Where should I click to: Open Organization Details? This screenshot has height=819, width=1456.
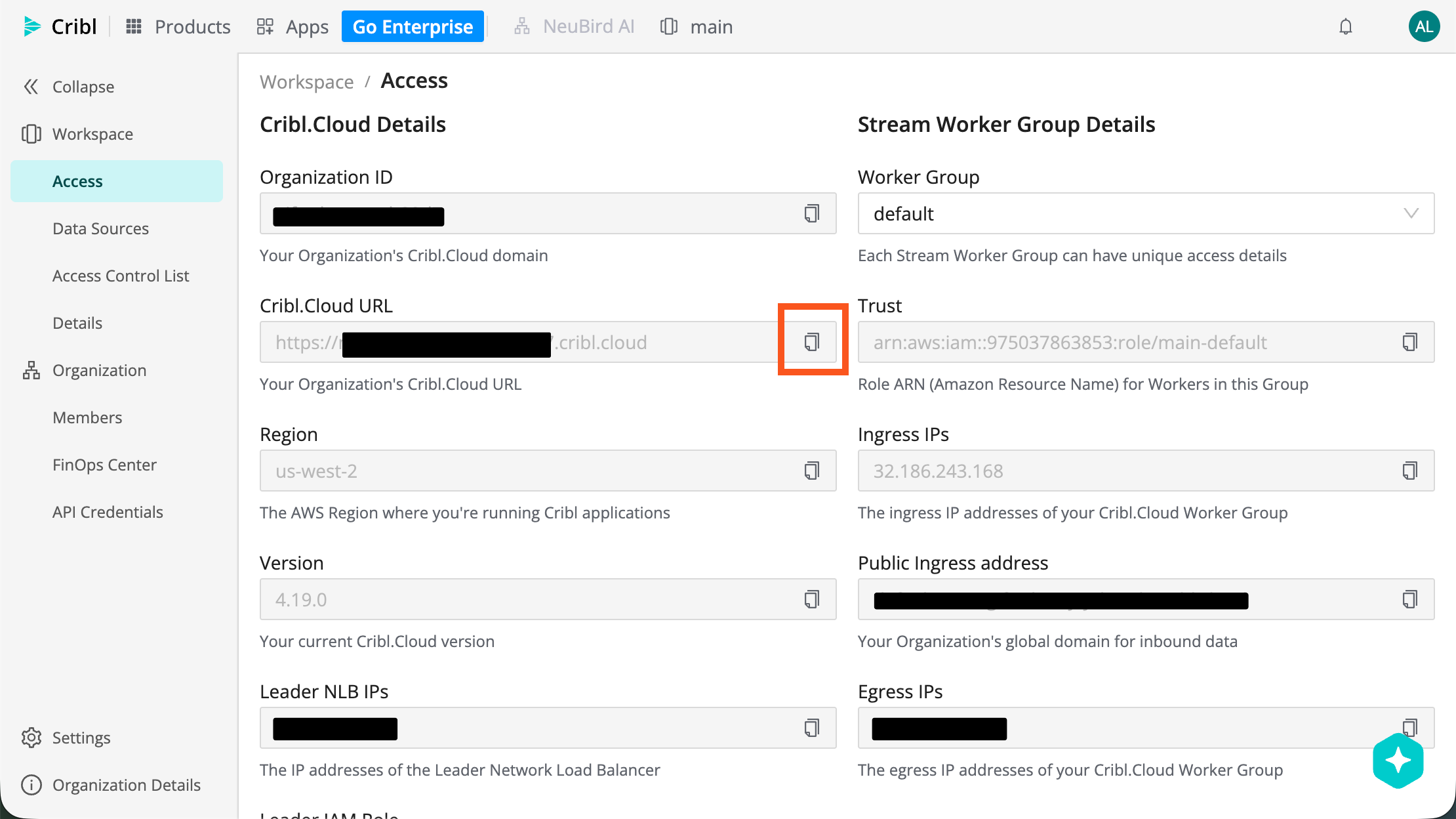(111, 785)
